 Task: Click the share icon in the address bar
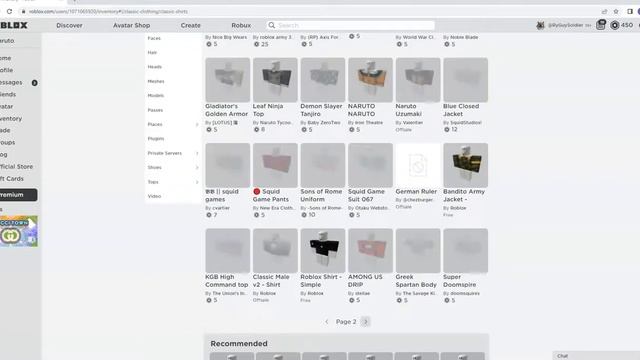coord(604,11)
